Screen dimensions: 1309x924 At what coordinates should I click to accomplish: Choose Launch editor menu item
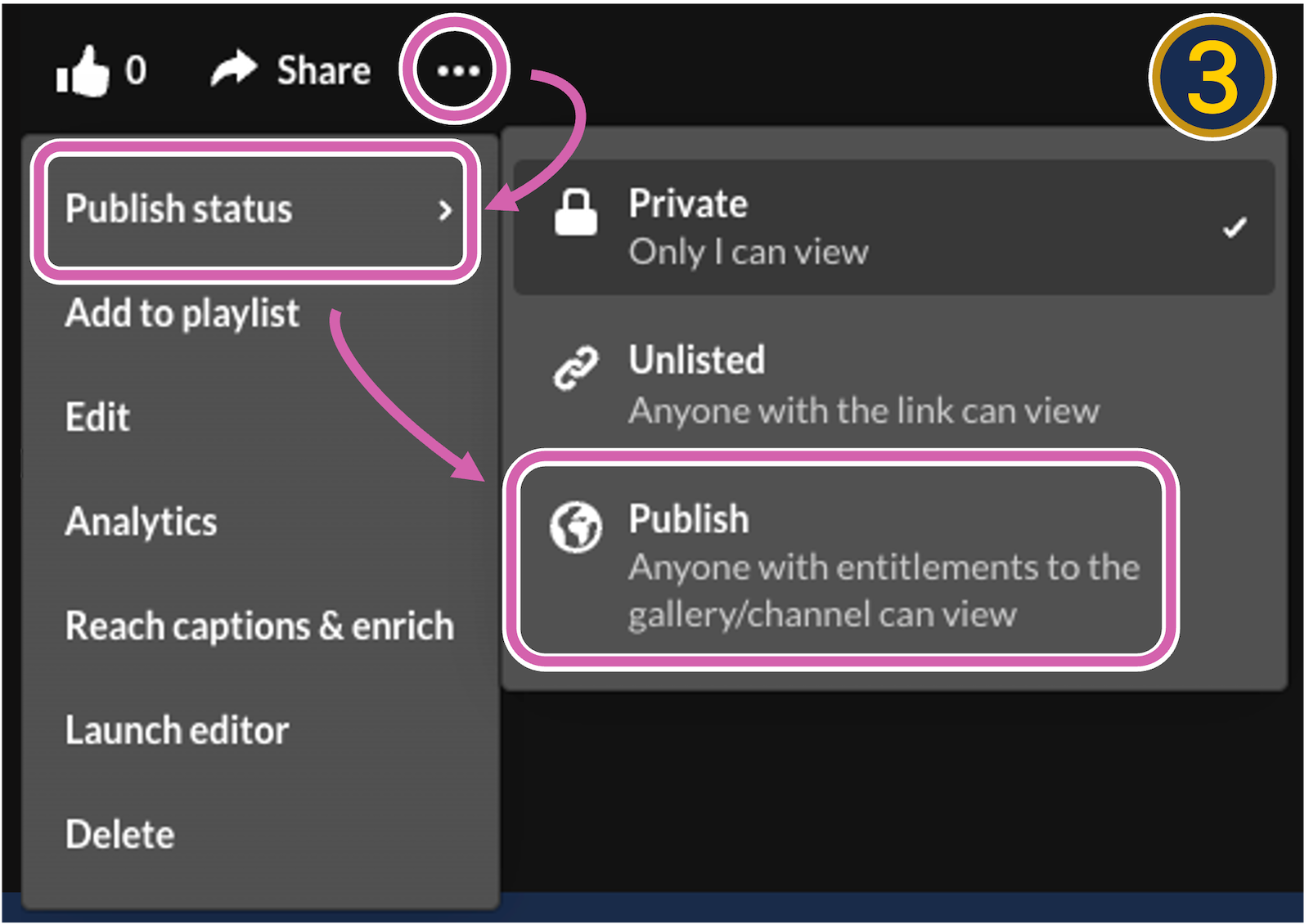click(x=177, y=730)
